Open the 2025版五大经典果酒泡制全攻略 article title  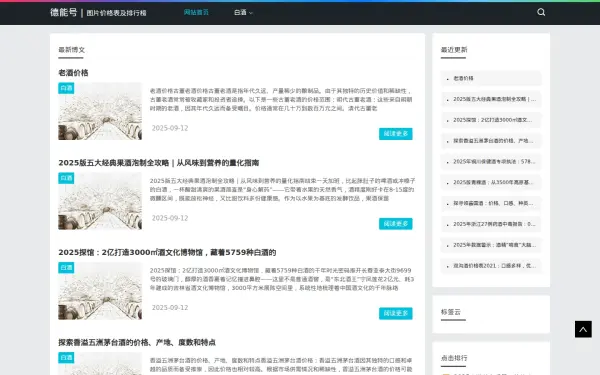click(158, 163)
